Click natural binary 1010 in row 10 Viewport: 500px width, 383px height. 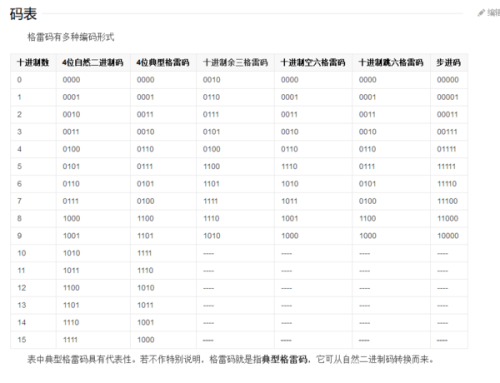72,253
